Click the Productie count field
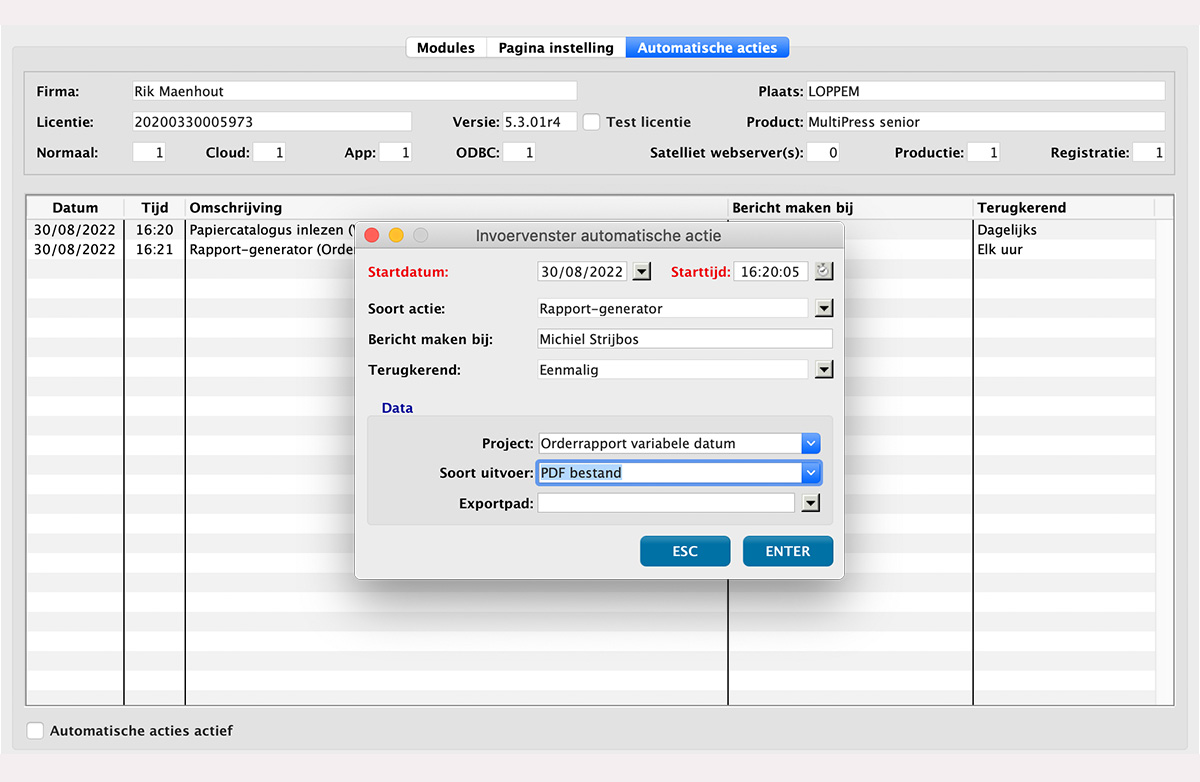The height and width of the screenshot is (782, 1200). 983,153
